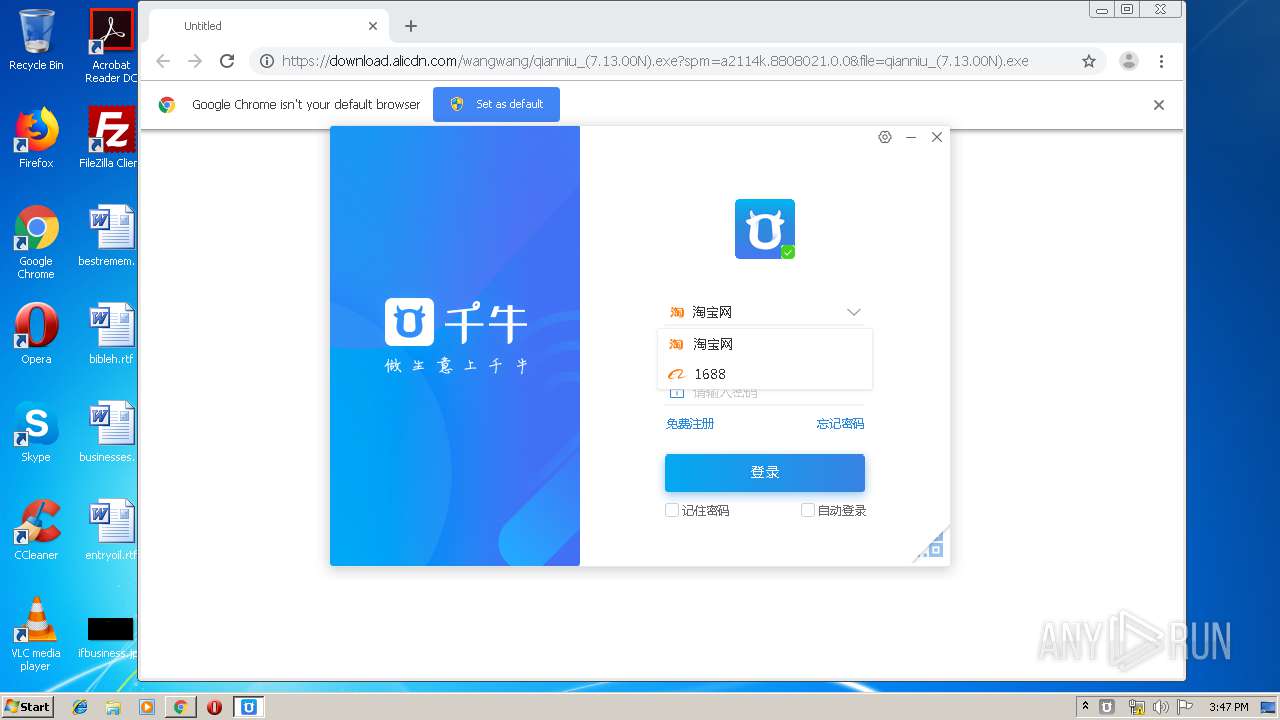The image size is (1280, 720).
Task: Click the Qianniu system tray icon
Action: [x=1107, y=707]
